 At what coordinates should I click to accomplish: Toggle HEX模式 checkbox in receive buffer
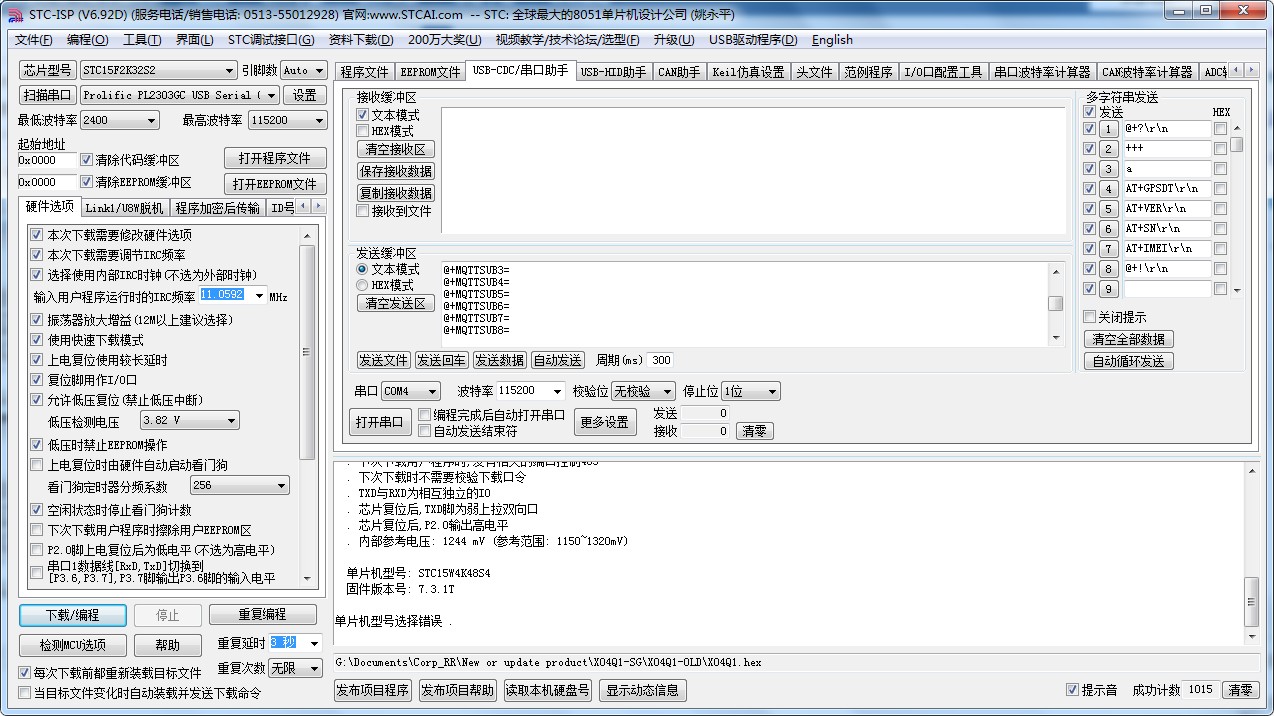(x=363, y=131)
